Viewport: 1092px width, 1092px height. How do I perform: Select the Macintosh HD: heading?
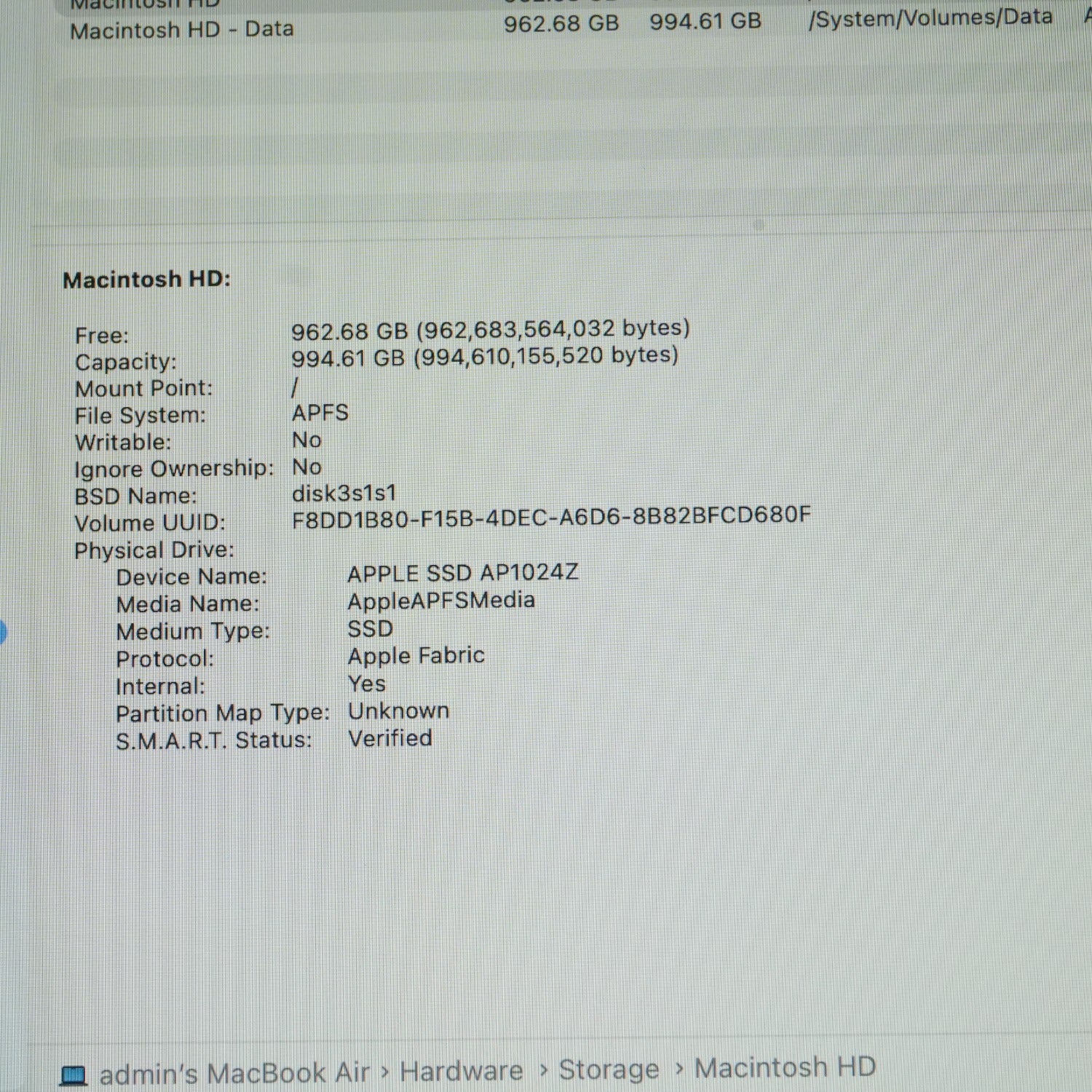tap(147, 280)
